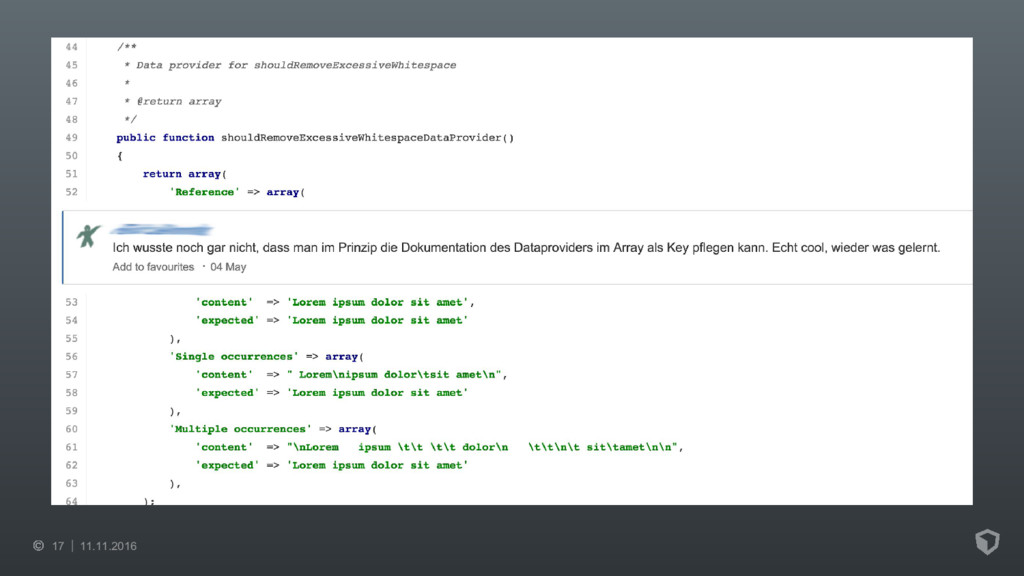
Task: Click the blurred commenter username
Action: click(x=162, y=229)
